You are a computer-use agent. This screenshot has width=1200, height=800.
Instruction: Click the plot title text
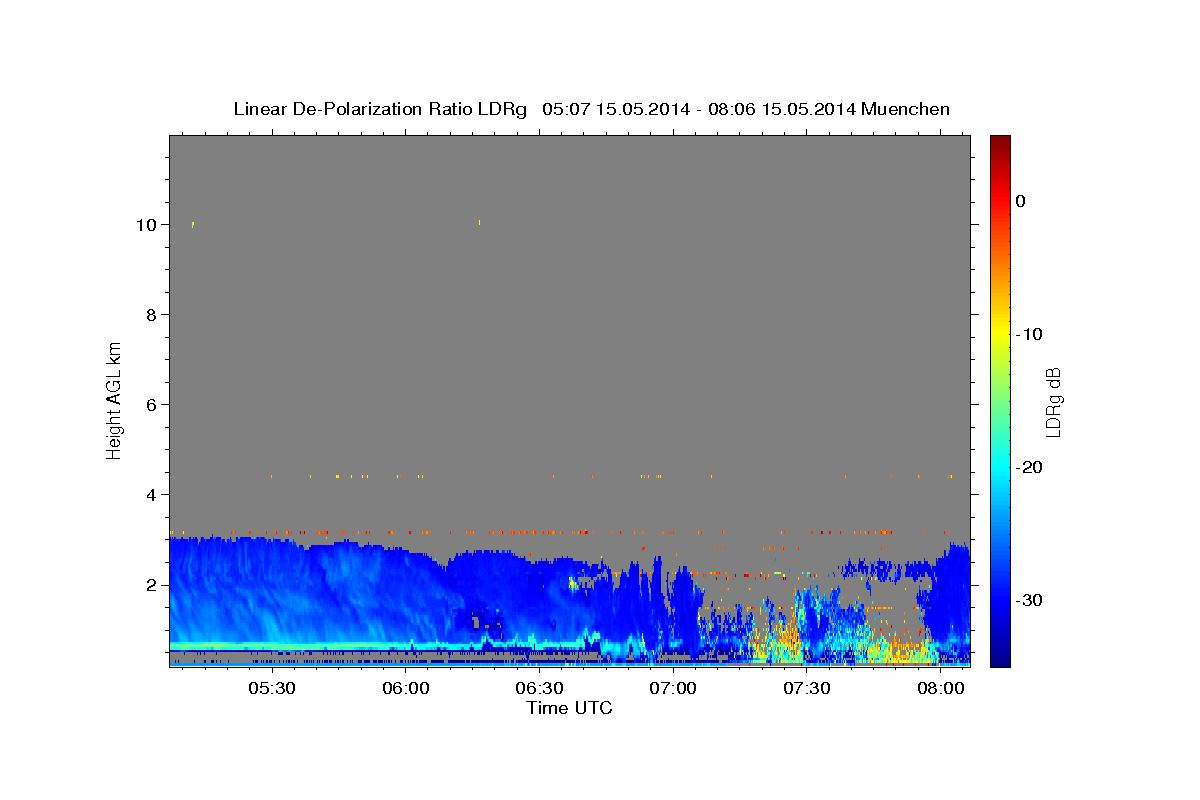click(591, 109)
